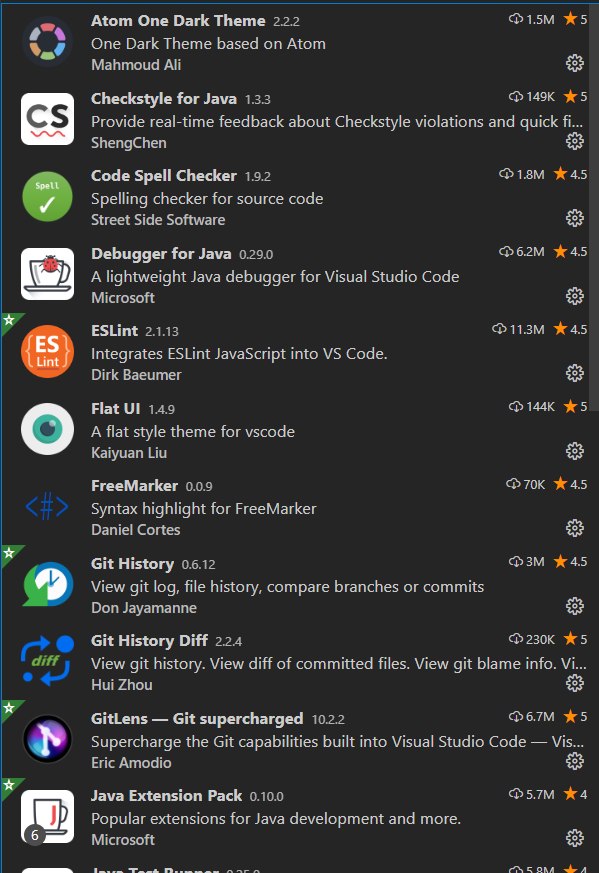Image resolution: width=599 pixels, height=873 pixels.
Task: Click the Java Extension Pack cup icon
Action: 47,816
